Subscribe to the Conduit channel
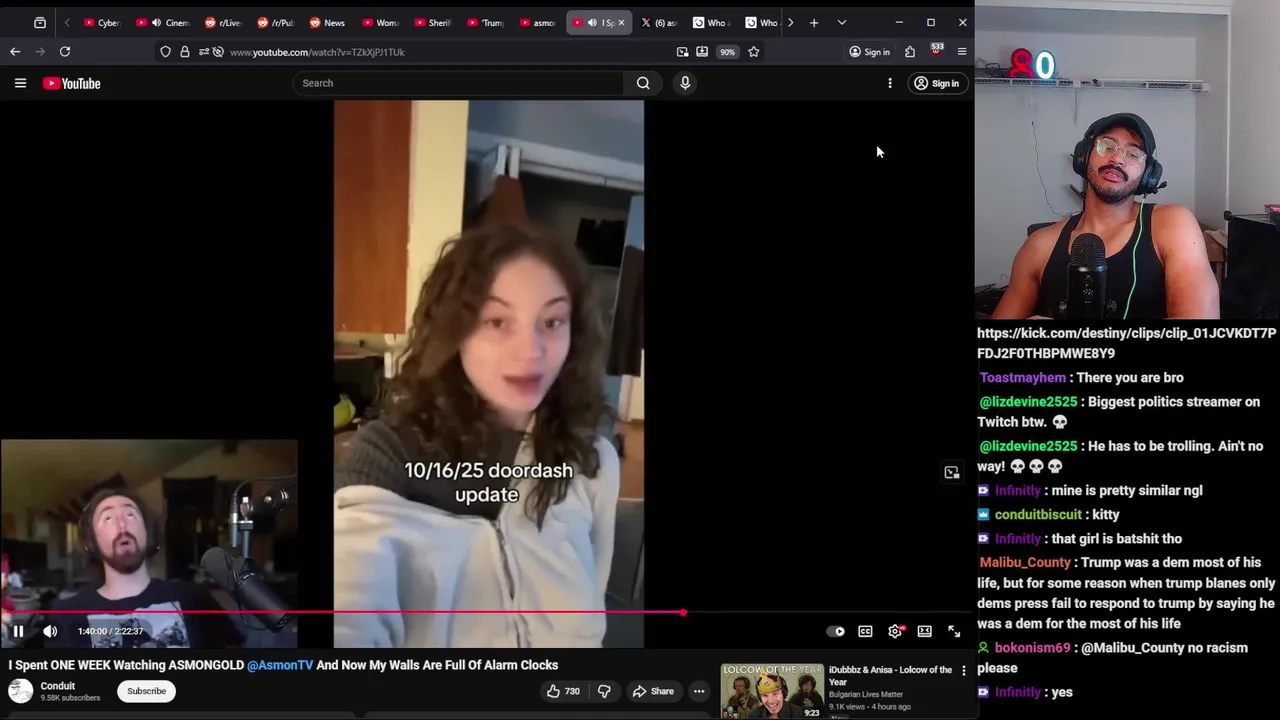This screenshot has width=1280, height=720. point(146,691)
